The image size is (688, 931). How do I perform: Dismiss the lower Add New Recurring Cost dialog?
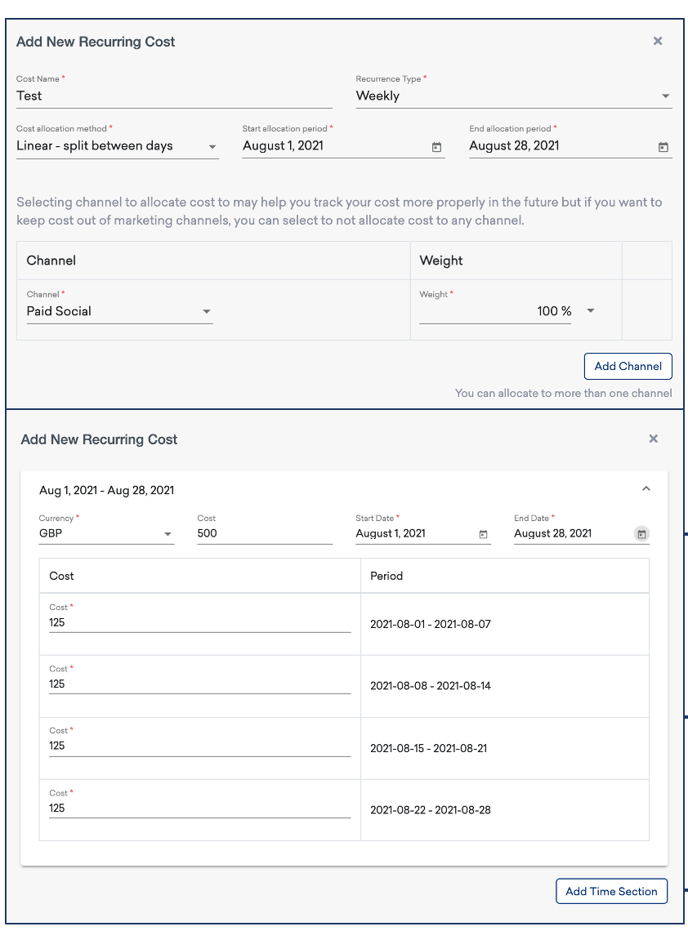point(653,438)
